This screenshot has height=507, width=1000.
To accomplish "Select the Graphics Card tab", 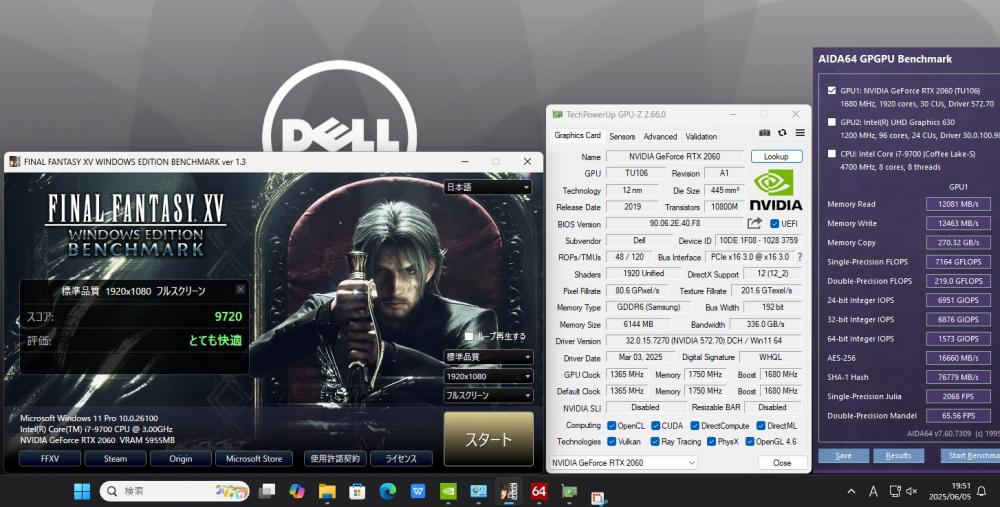I will [577, 135].
